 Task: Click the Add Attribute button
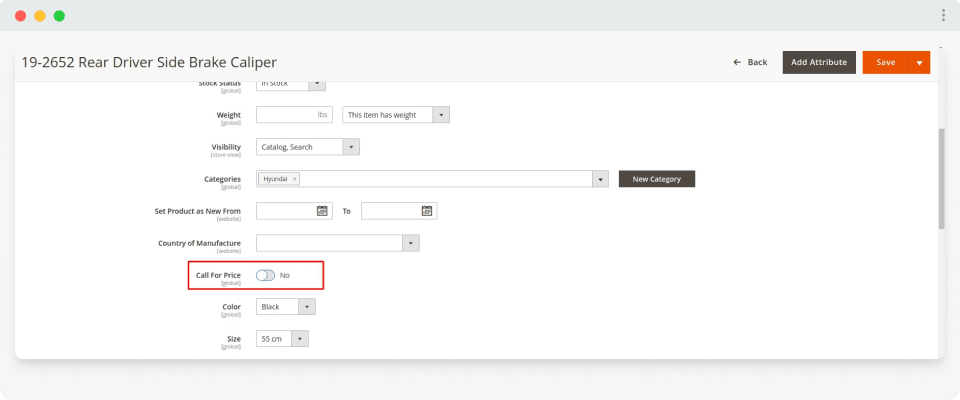[818, 62]
